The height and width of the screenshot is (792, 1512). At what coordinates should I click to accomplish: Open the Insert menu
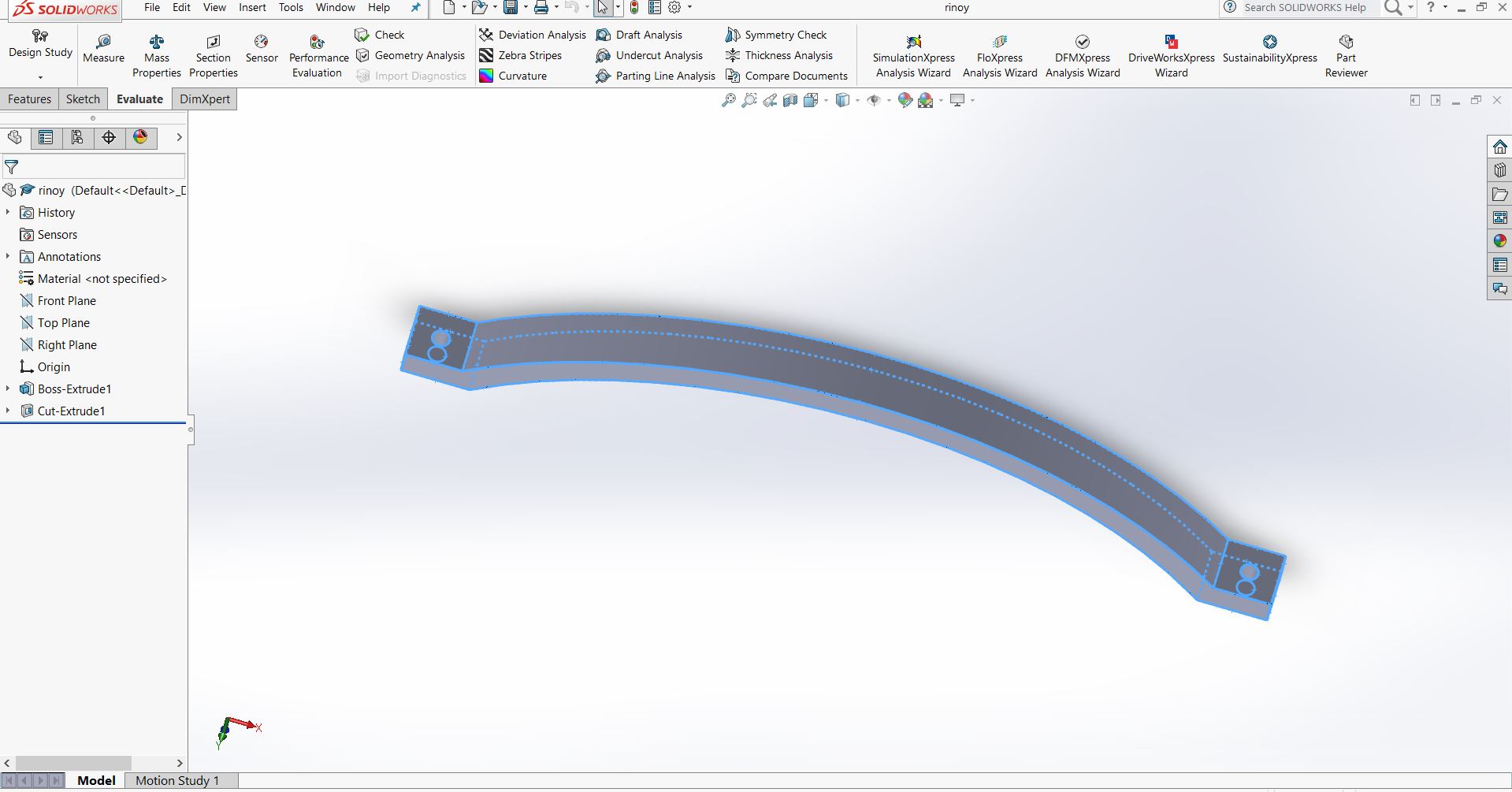click(252, 7)
